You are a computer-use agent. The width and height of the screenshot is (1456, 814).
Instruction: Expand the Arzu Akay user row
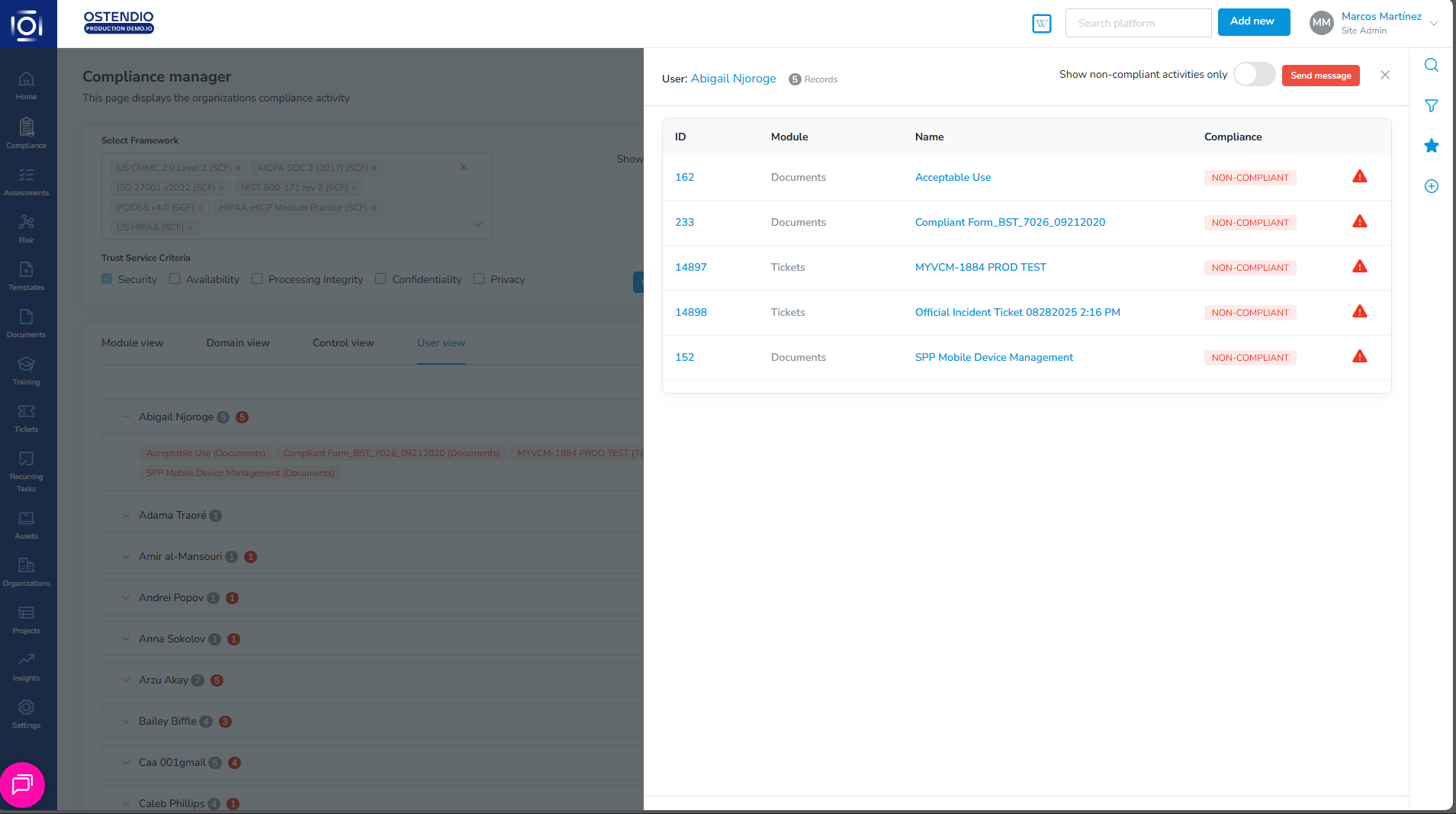pos(126,680)
